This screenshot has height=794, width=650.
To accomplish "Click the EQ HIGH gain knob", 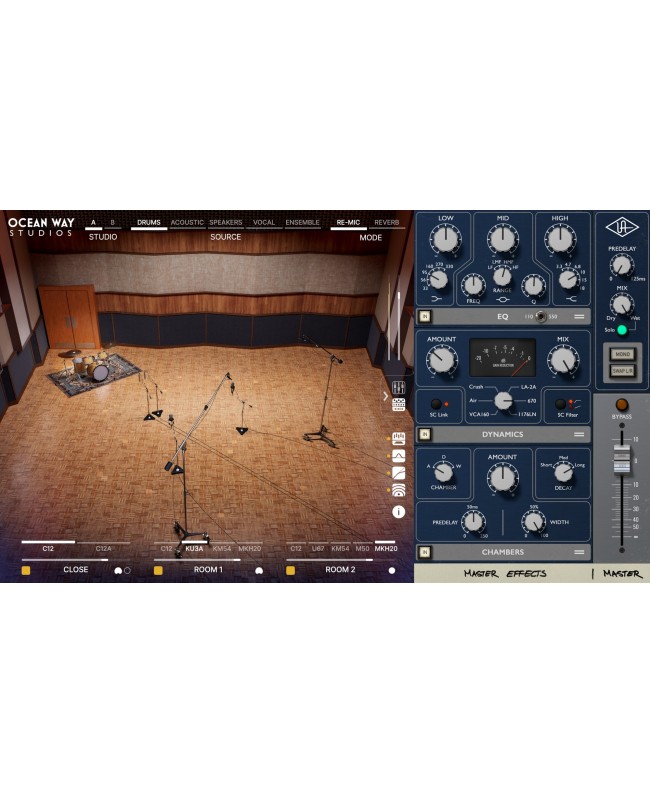I will [x=560, y=240].
